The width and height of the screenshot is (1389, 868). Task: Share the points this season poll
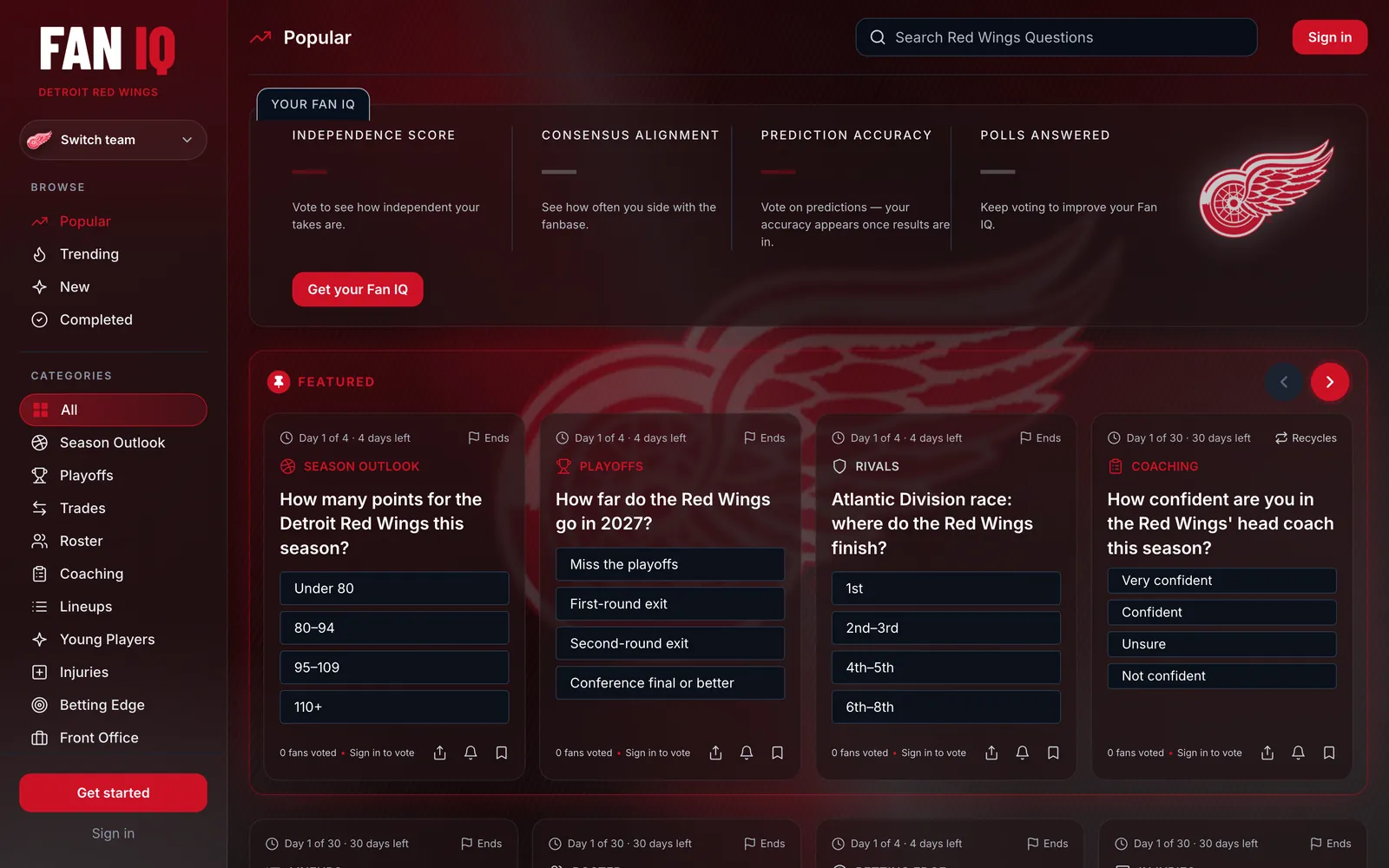coord(440,753)
